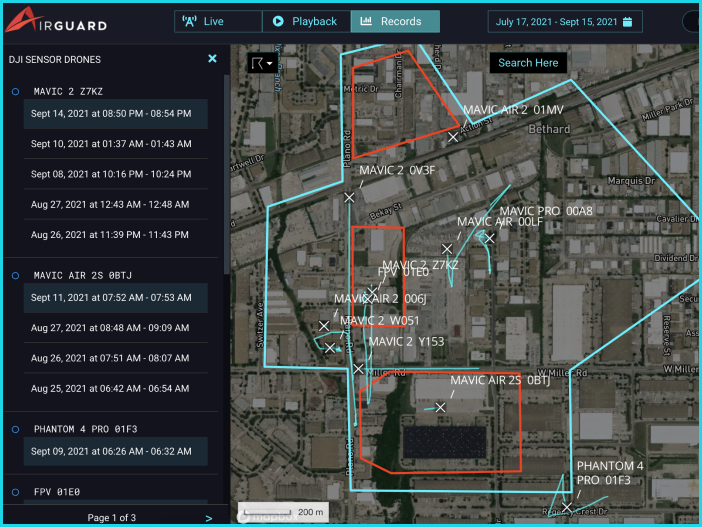Close the DJI Sensor Drones panel

pyautogui.click(x=213, y=59)
